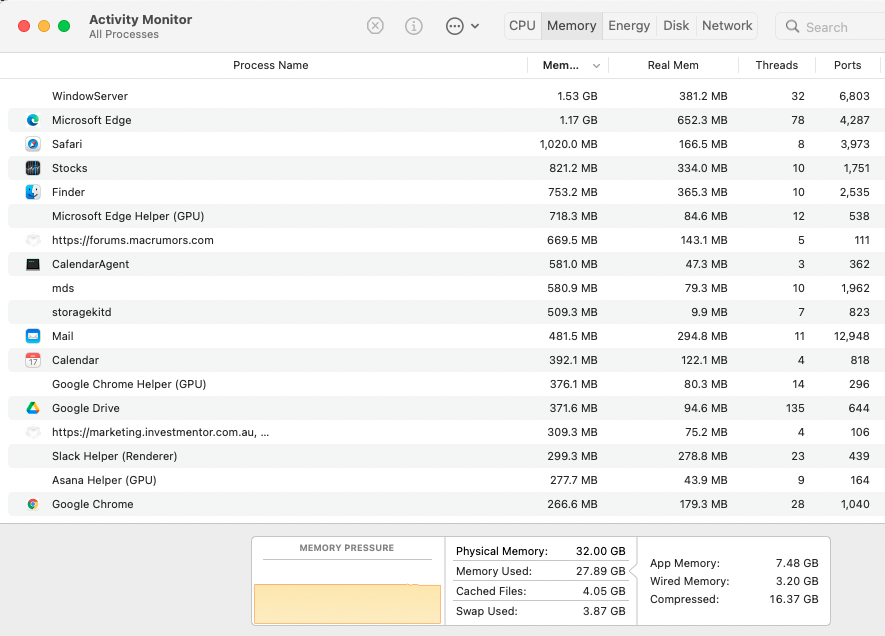The image size is (885, 636).
Task: Click the ellipsis More actions icon
Action: point(454,26)
